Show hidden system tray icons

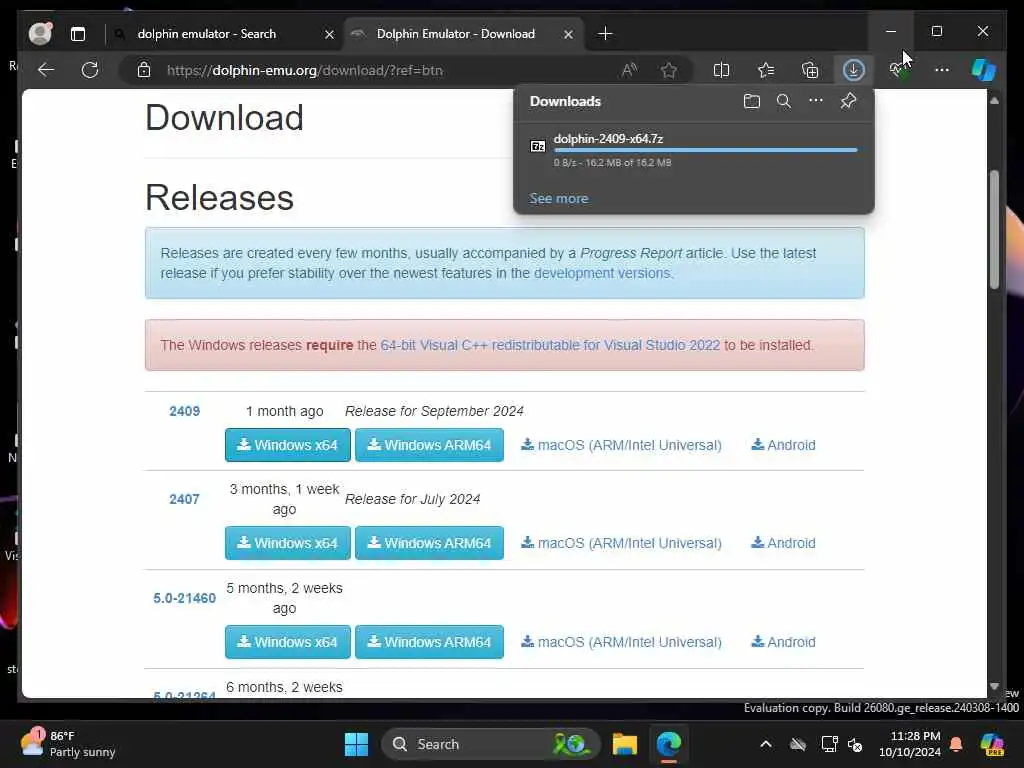click(766, 744)
